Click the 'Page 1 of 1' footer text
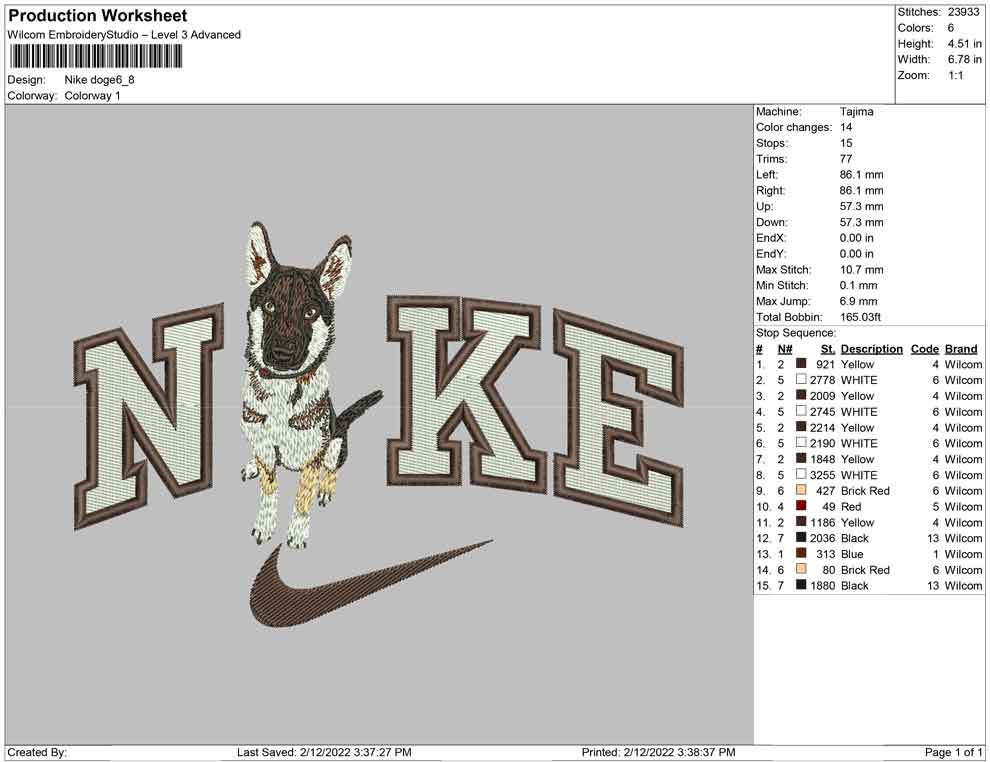Screen dimensions: 990x762 click(953, 752)
